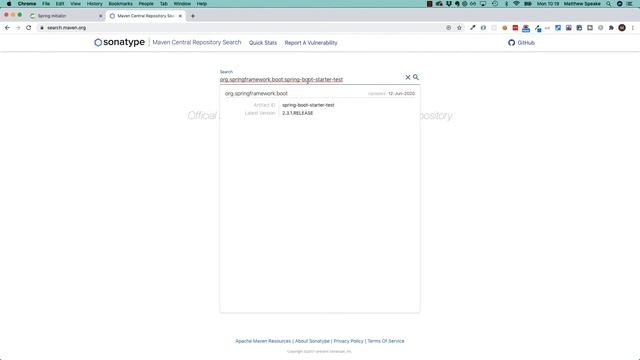
Task: Open the GitHub link in the header
Action: pos(521,42)
